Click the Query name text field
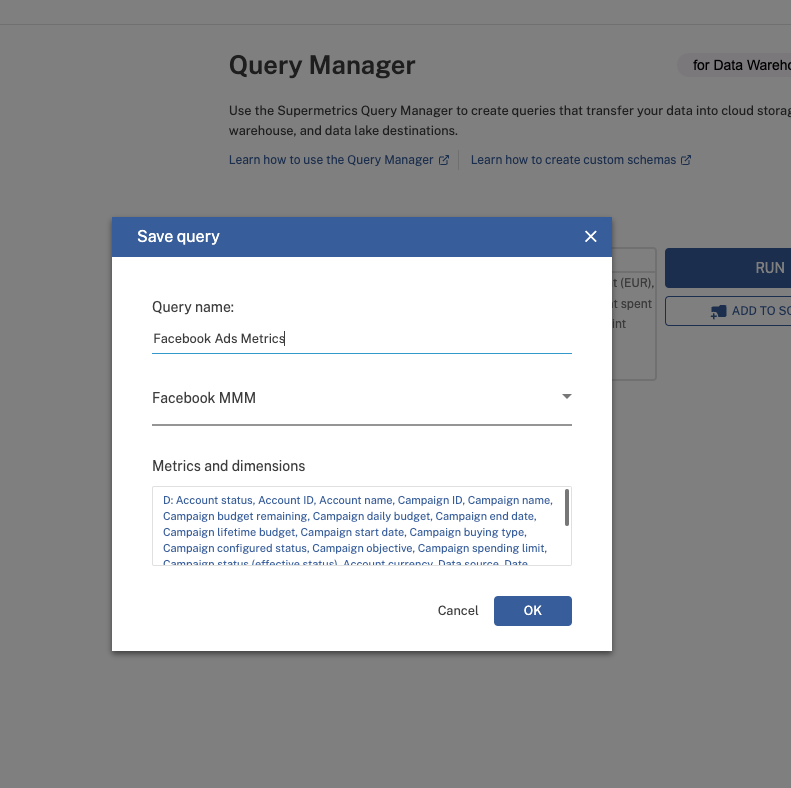 point(361,339)
